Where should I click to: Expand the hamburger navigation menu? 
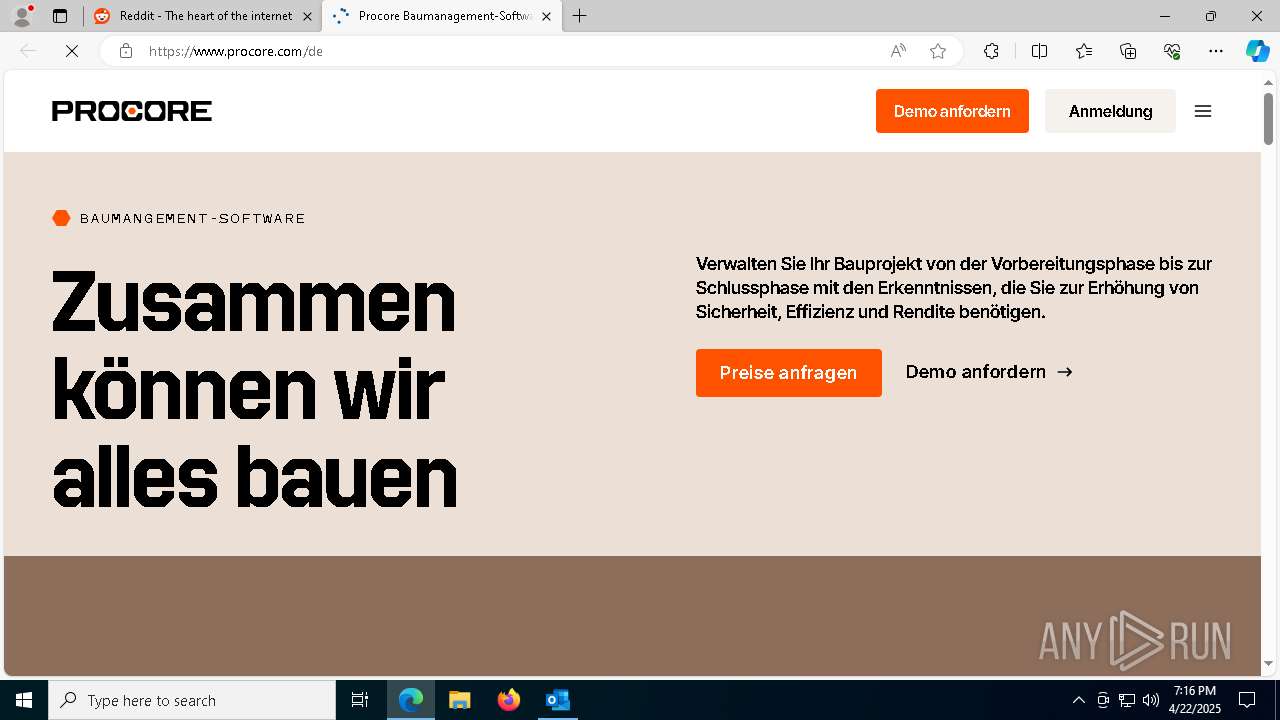[1203, 111]
